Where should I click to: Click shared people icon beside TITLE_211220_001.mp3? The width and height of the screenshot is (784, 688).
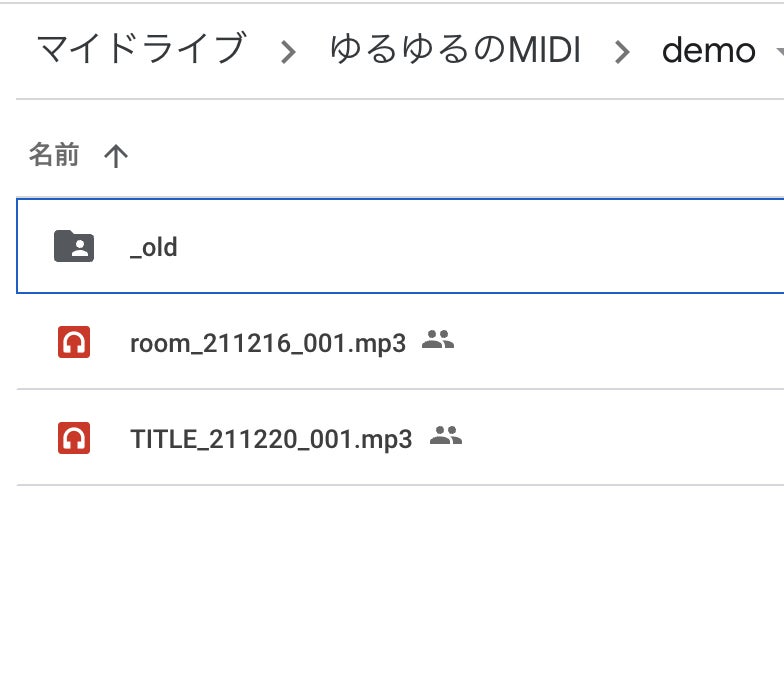click(x=445, y=436)
